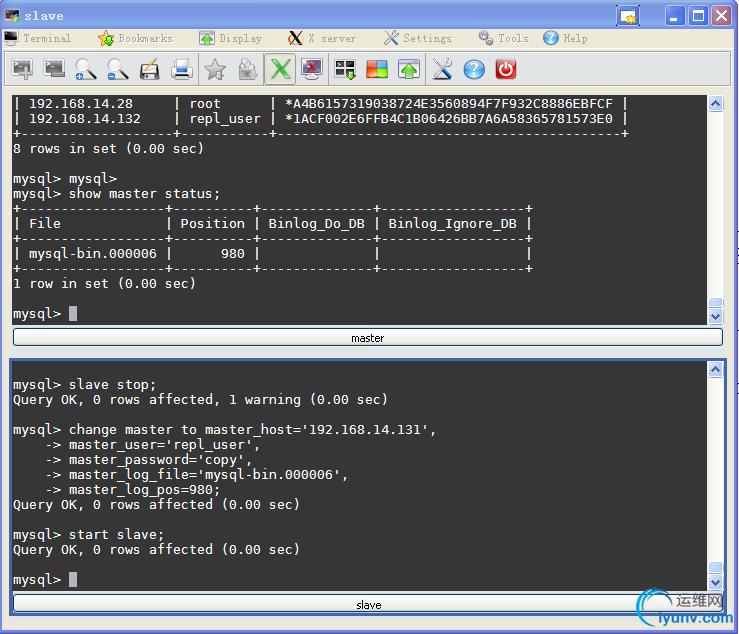Click IP '192.168.14.132' in table
The image size is (739, 634).
[85, 119]
